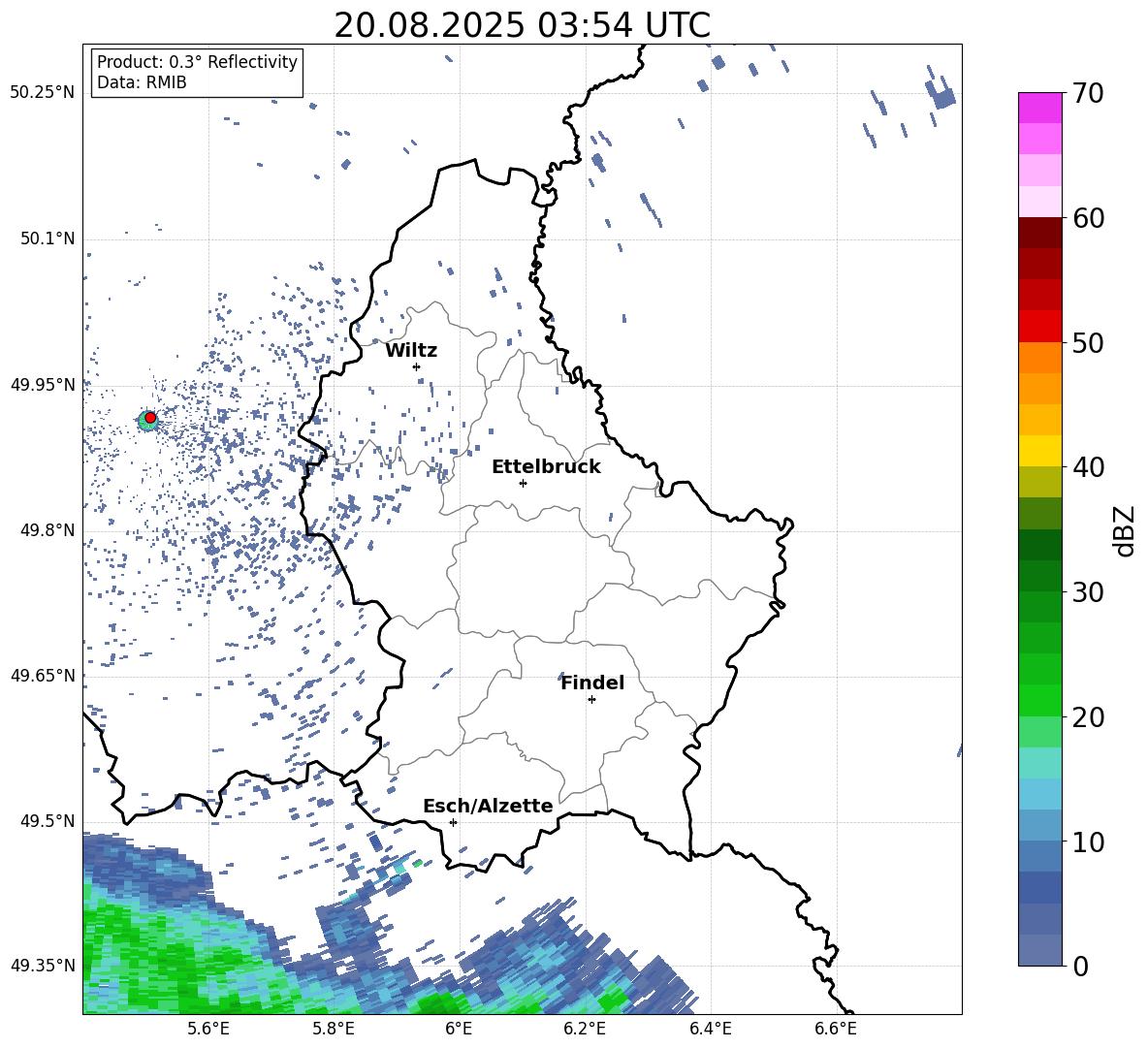Click the 5.6°E longitude label

208,1029
